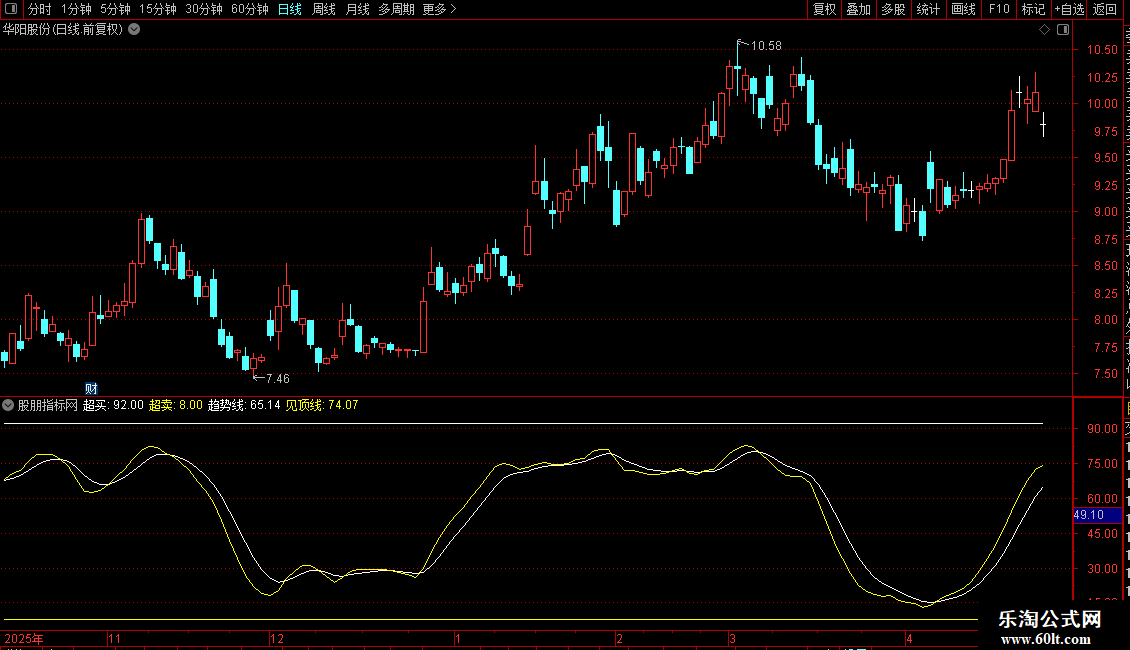Toggle the side panel icon near chart corner
Screen dimensions: 1130x650
click(x=1063, y=30)
